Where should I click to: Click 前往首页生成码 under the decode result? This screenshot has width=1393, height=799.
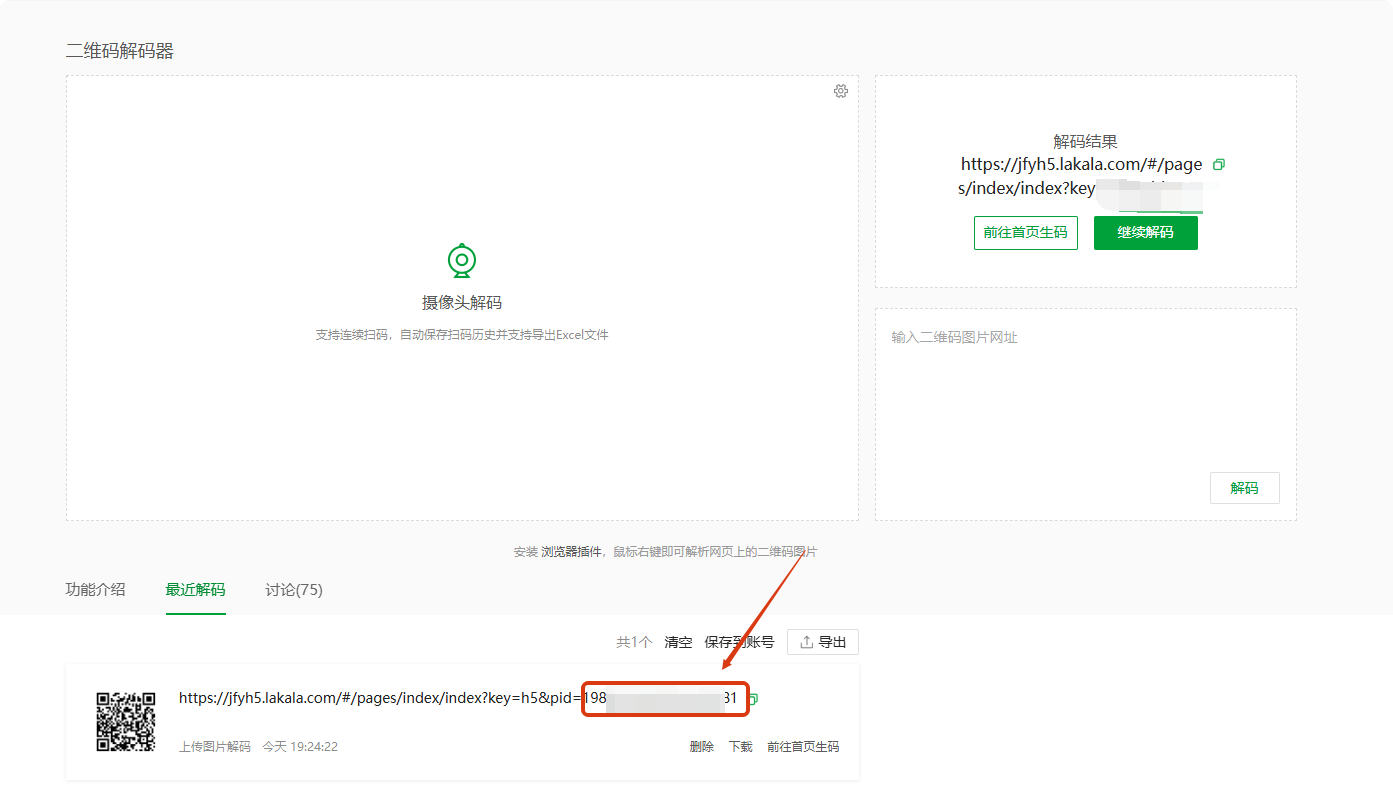point(1025,232)
